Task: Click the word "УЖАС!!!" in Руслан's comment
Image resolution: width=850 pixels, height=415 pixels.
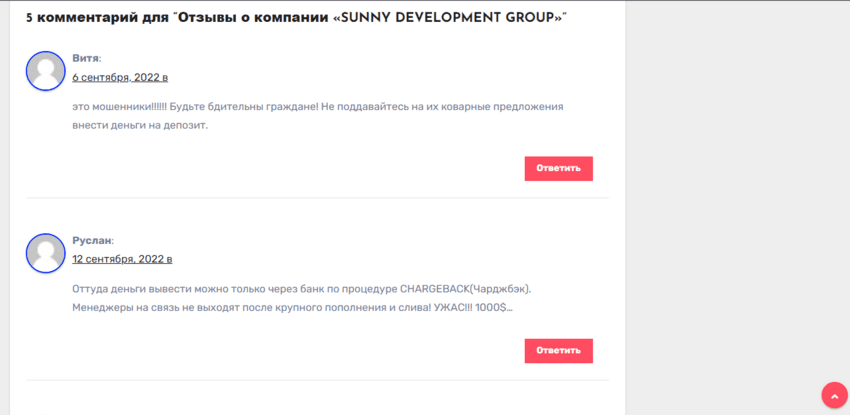Action: 452,308
